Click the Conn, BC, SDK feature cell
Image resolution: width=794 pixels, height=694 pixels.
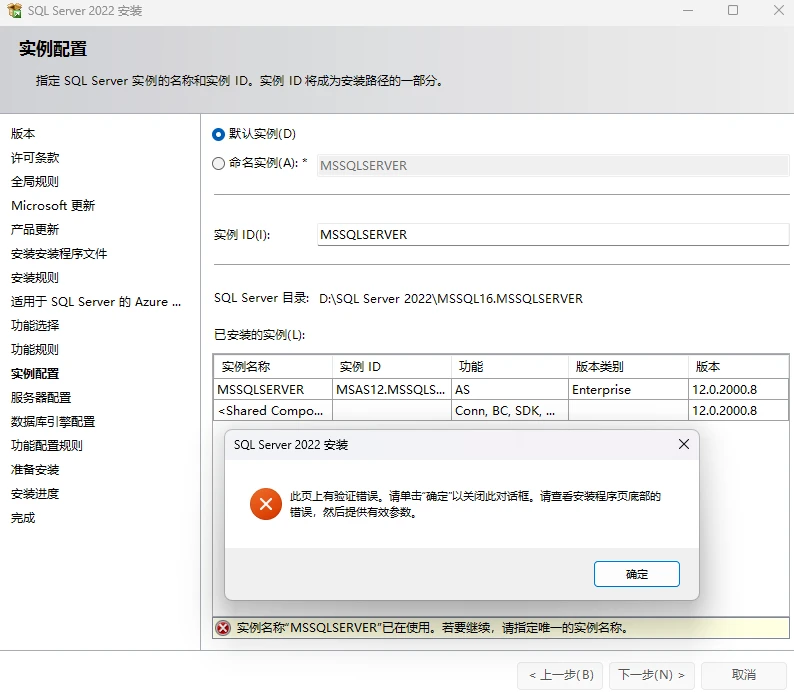tap(509, 411)
